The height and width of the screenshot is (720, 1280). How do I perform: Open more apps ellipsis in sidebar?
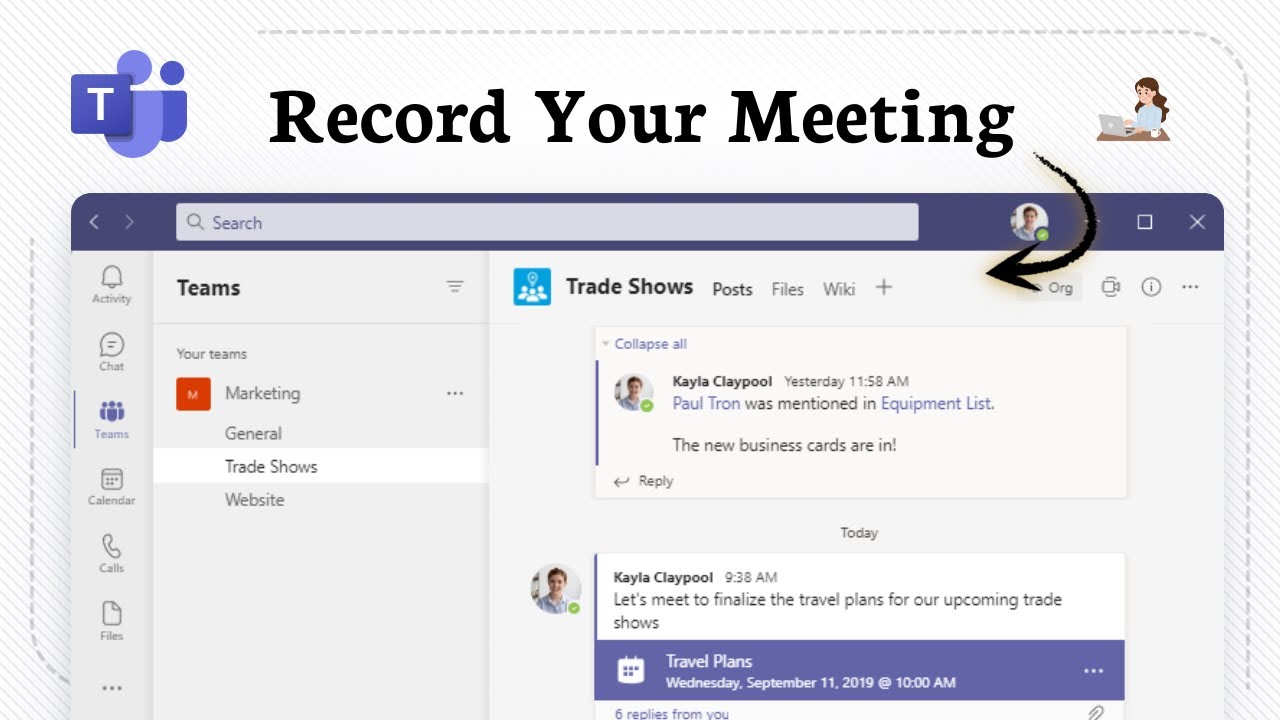[112, 688]
